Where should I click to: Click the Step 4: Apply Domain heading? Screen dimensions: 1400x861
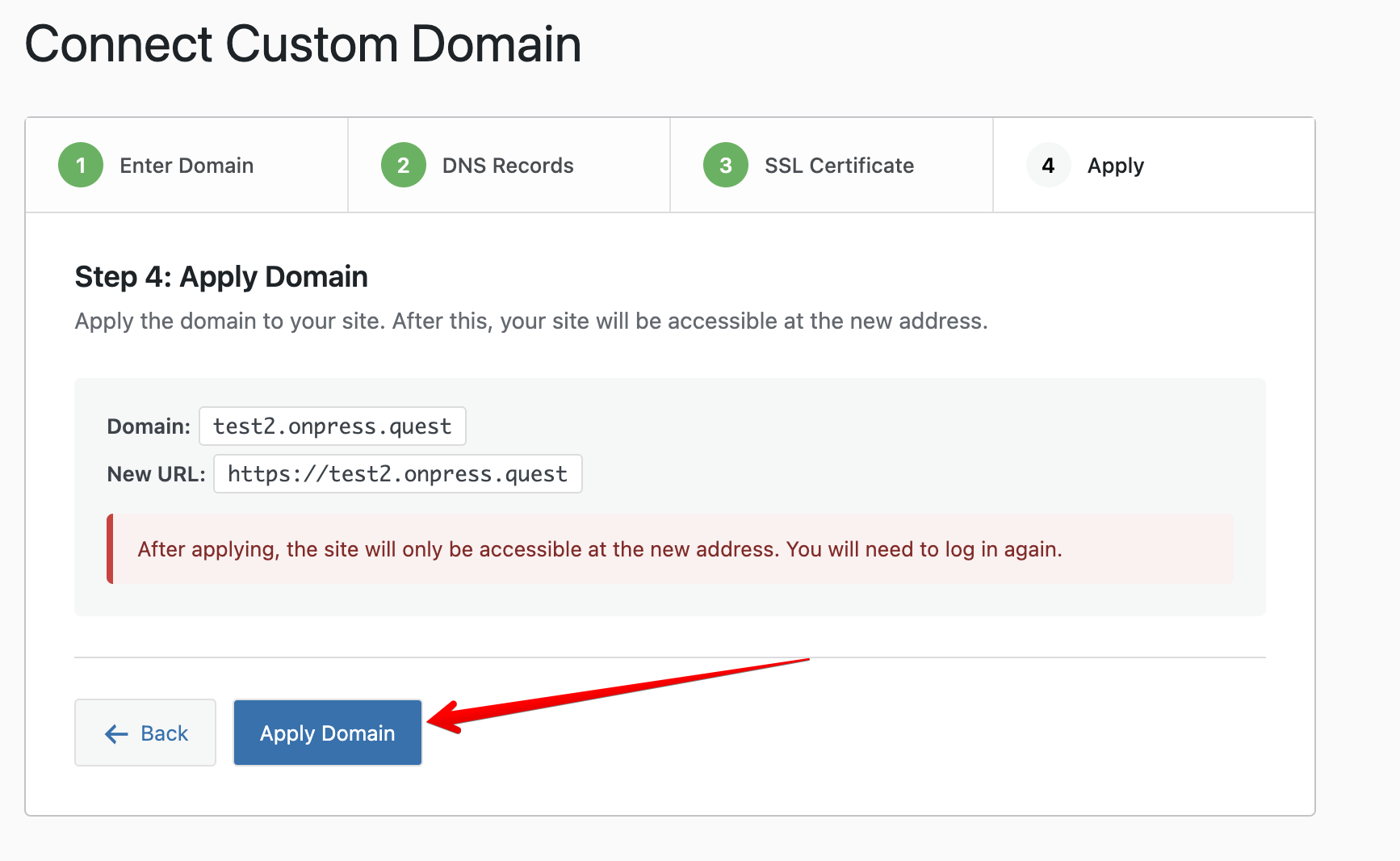pos(221,277)
